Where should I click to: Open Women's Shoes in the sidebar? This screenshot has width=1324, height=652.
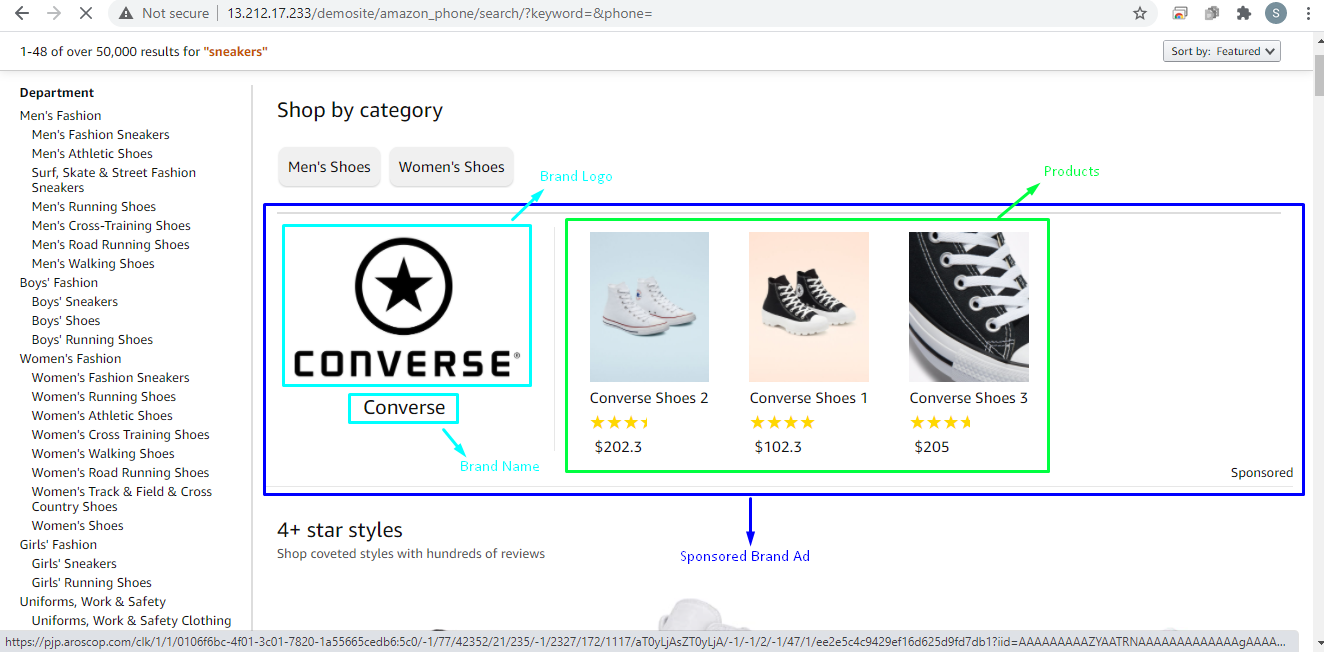coord(78,526)
